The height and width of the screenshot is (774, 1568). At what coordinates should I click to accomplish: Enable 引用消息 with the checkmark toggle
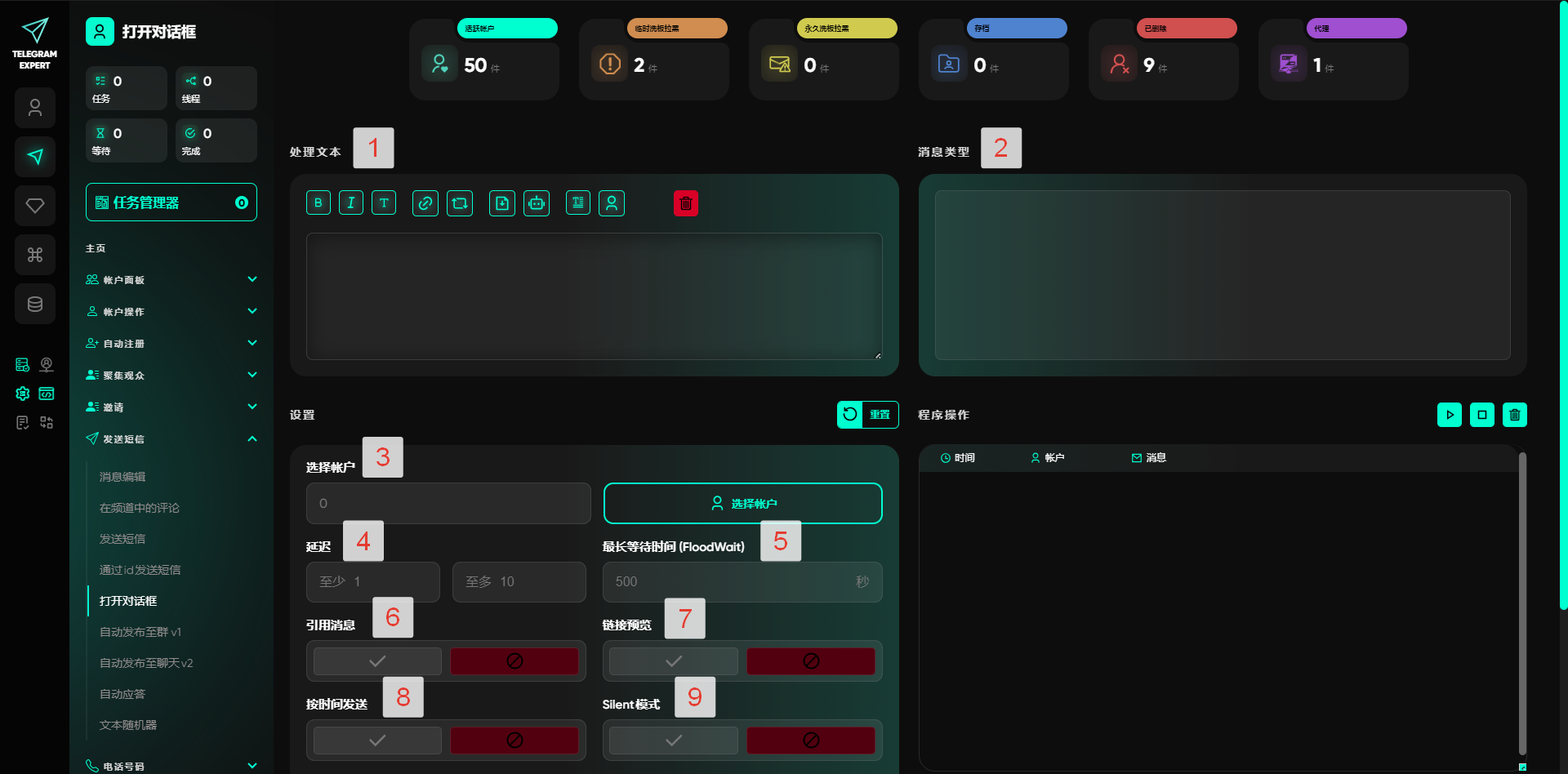click(x=377, y=661)
